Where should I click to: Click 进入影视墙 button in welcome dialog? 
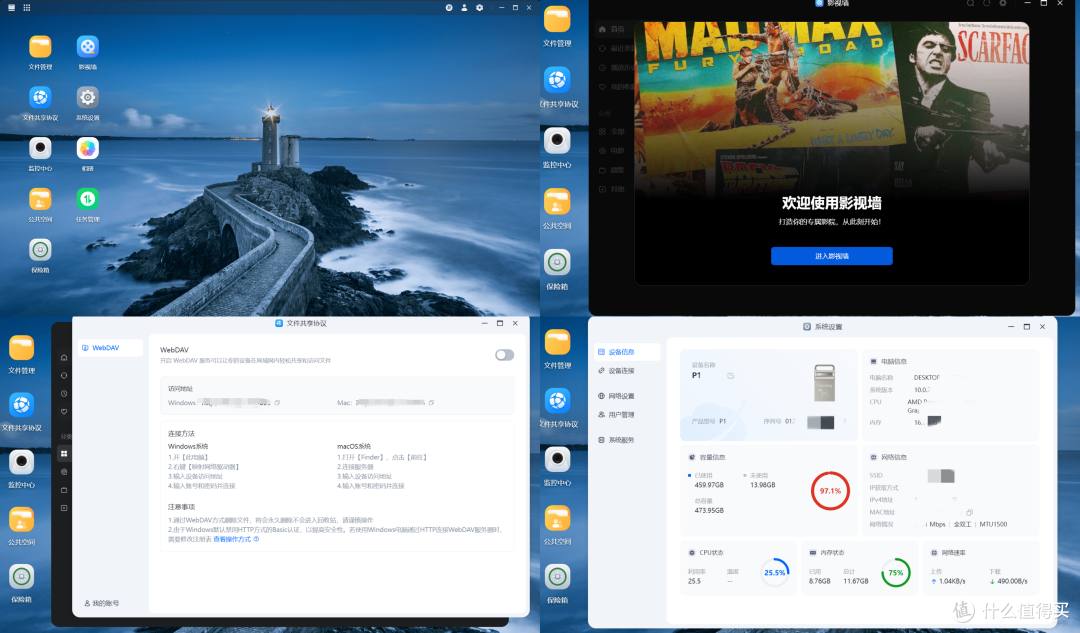coord(831,256)
